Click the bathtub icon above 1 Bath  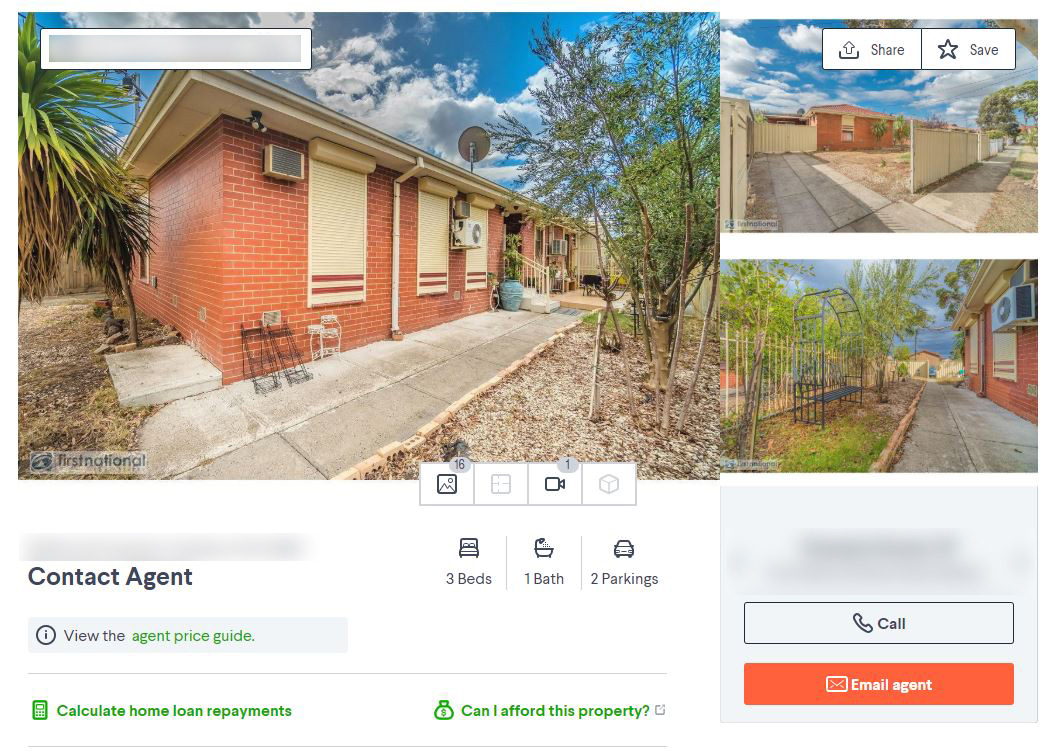coord(543,548)
